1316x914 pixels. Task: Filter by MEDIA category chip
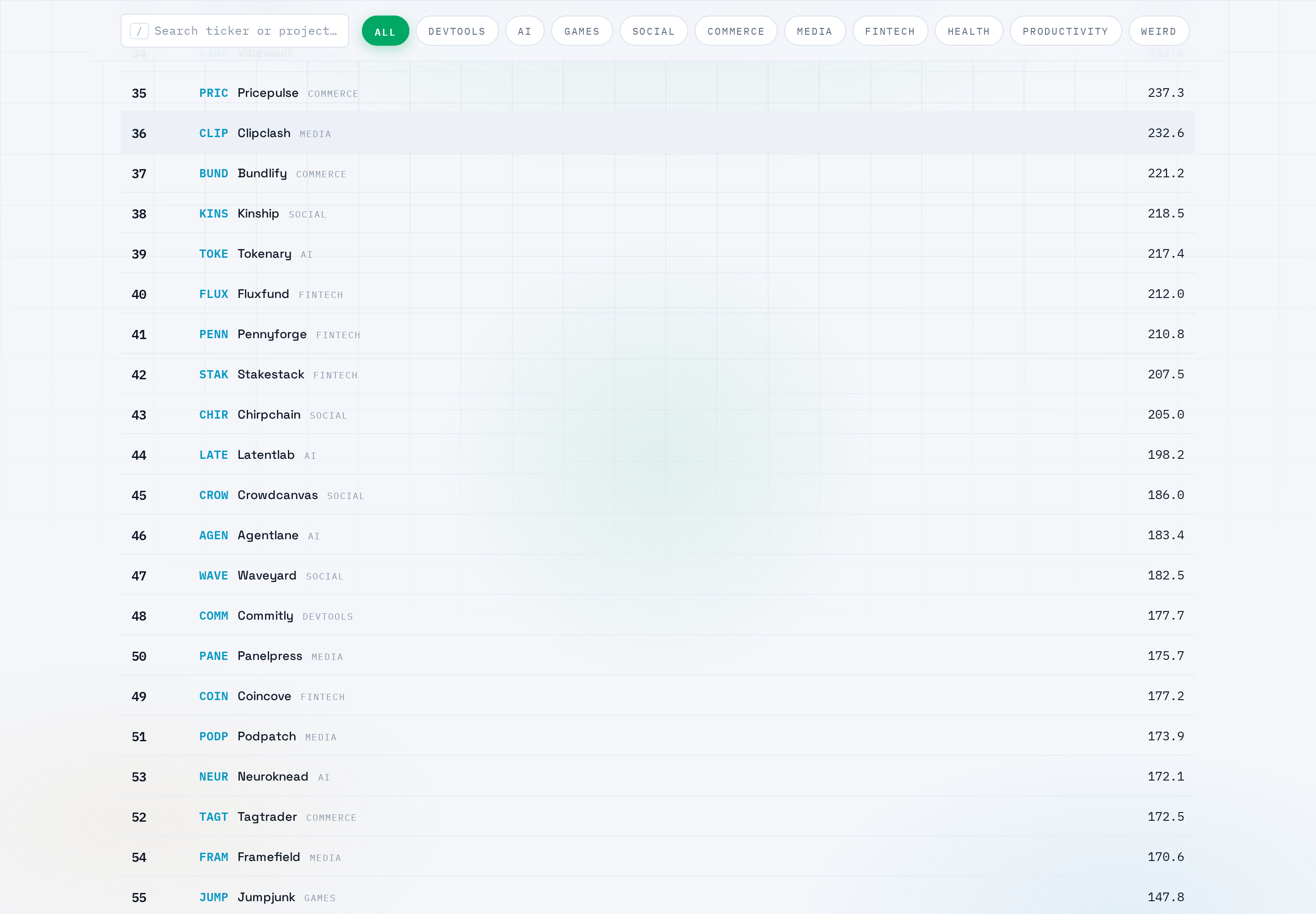tap(814, 31)
